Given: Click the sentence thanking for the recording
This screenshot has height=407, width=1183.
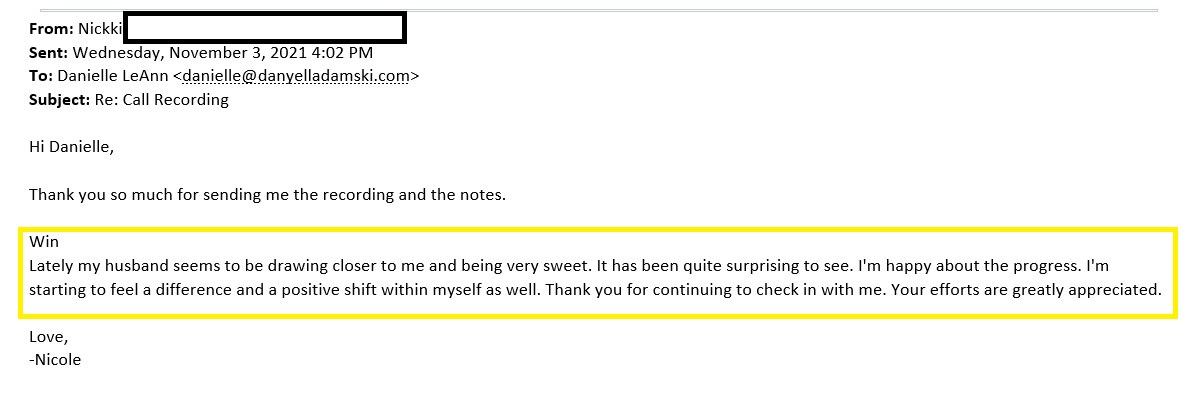Looking at the screenshot, I should (267, 195).
